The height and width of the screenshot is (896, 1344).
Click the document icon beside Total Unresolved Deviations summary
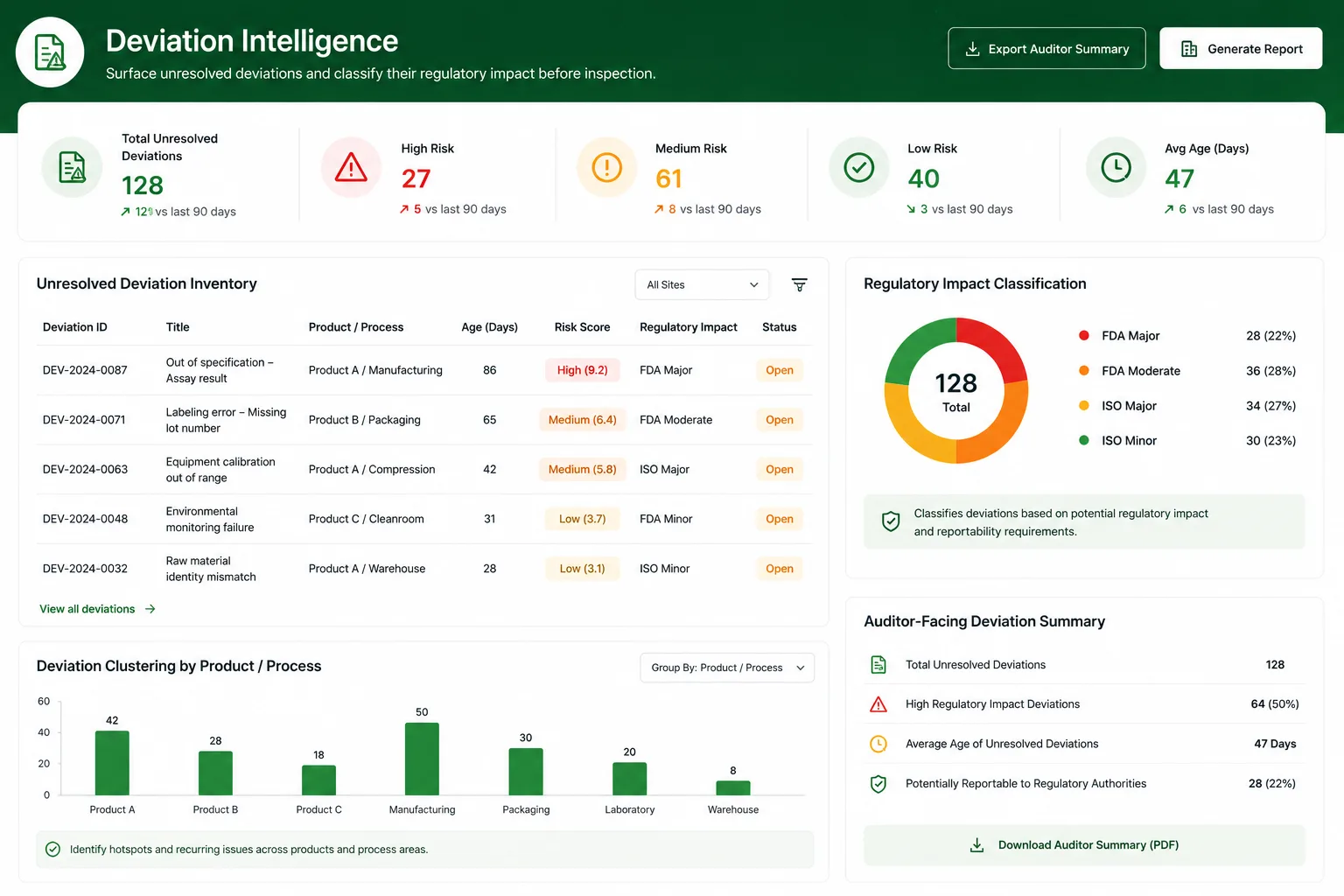[878, 665]
